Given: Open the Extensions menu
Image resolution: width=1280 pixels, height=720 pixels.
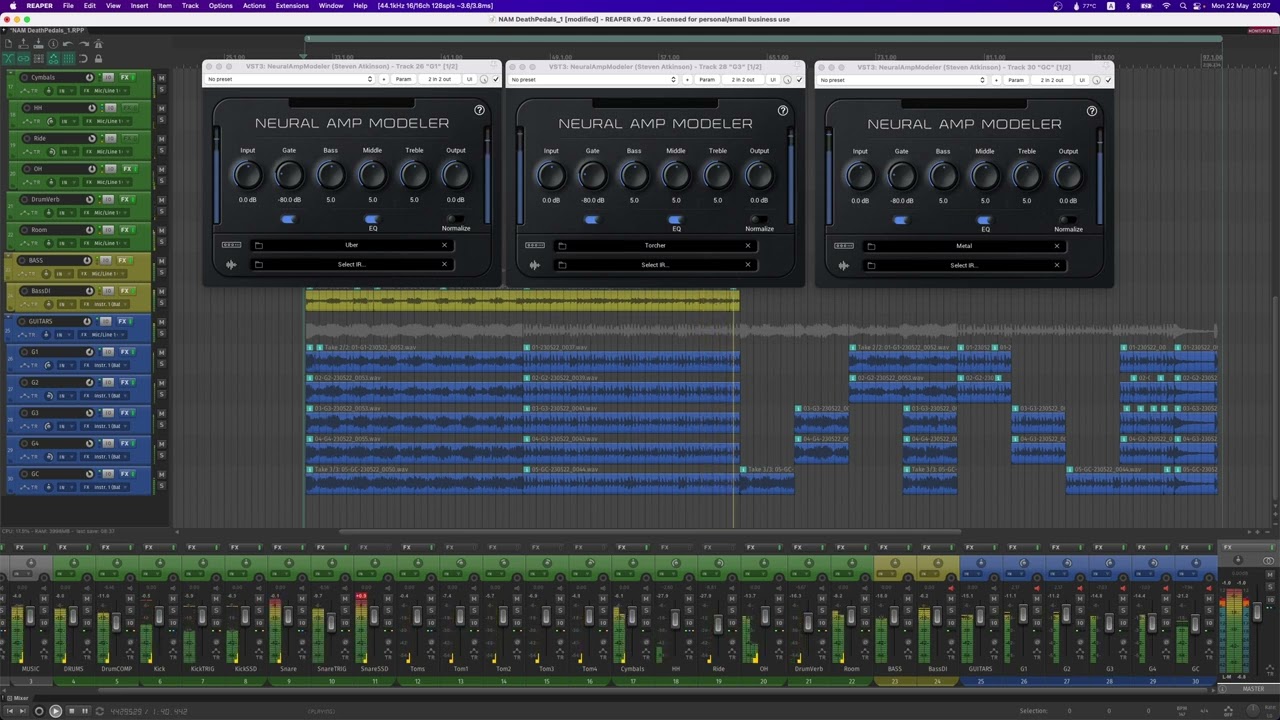Looking at the screenshot, I should tap(292, 6).
